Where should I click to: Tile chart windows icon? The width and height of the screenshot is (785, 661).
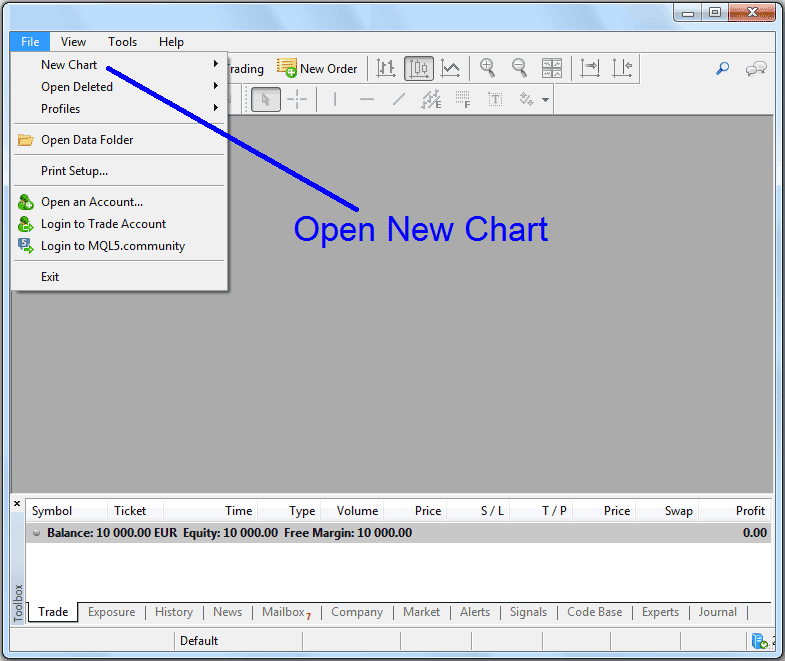552,68
